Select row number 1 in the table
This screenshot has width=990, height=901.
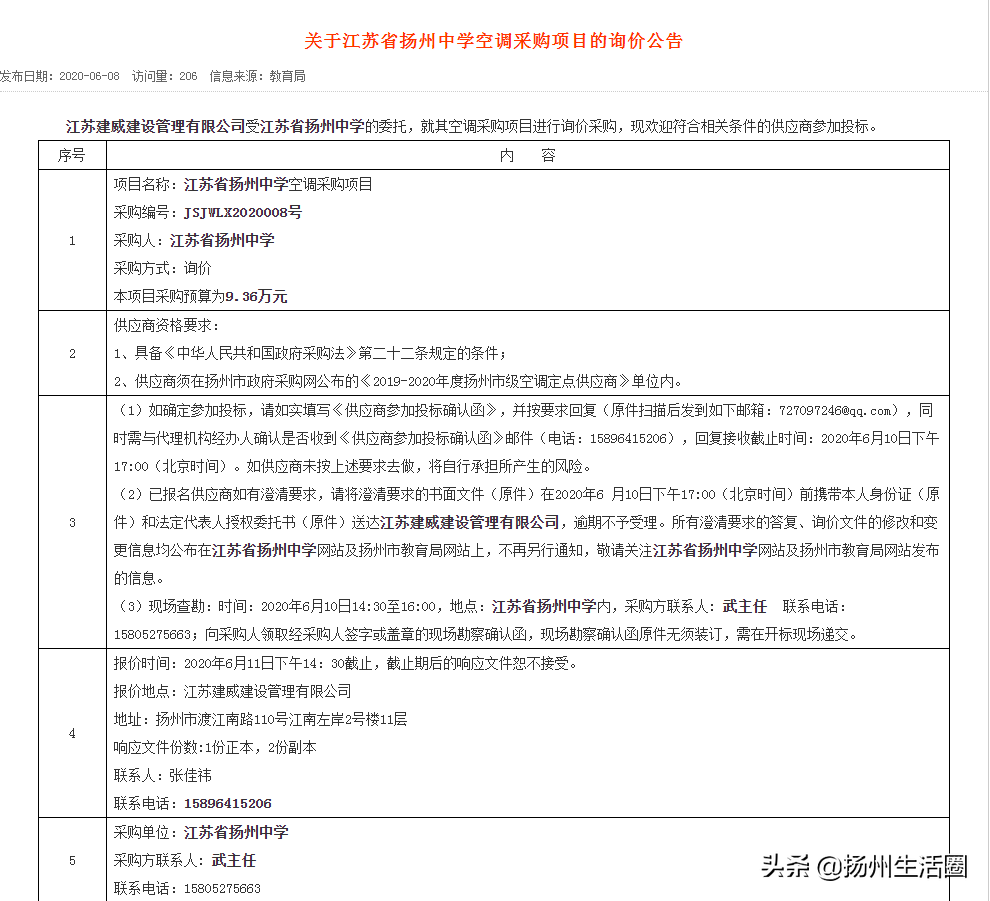(71, 240)
